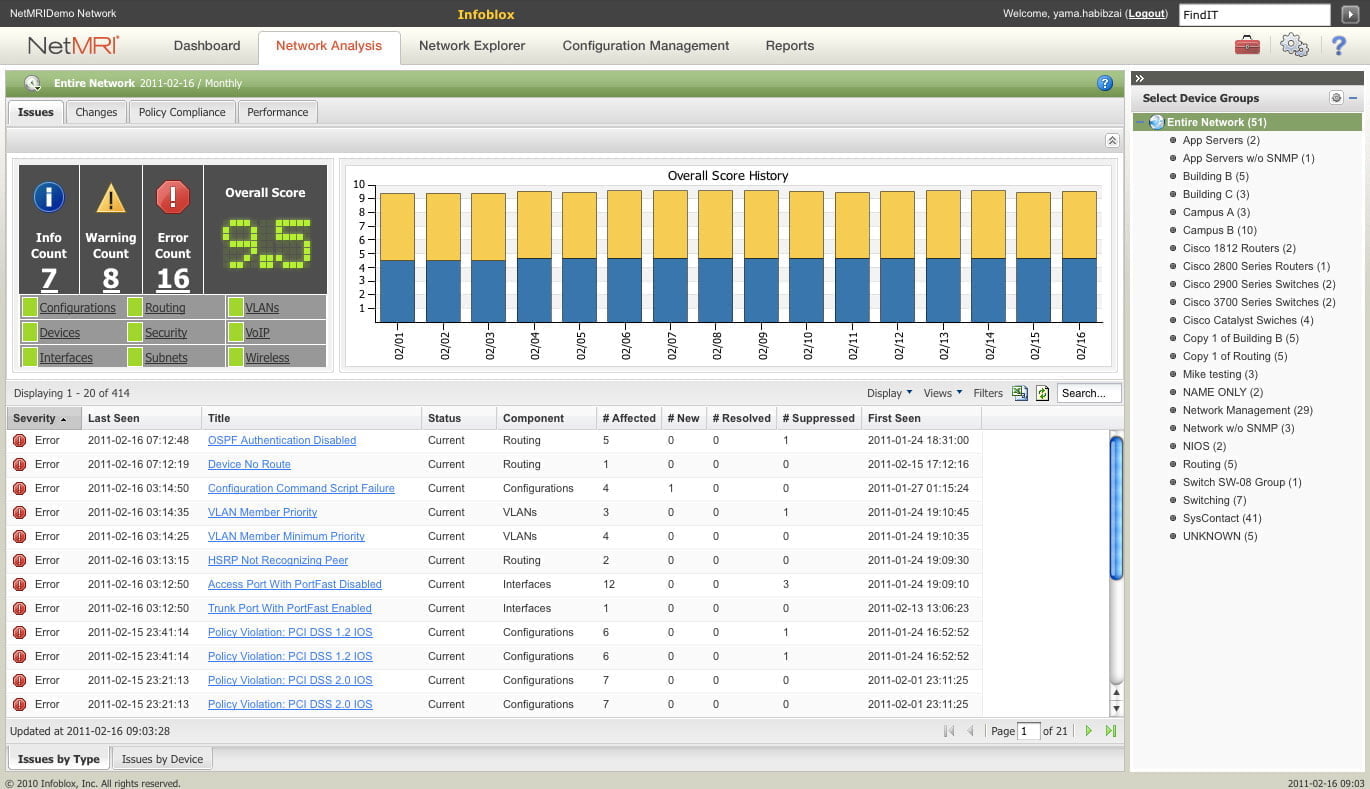Screen dimensions: 1370x789
Task: Collapse the summary section chevron
Action: click(x=1111, y=141)
